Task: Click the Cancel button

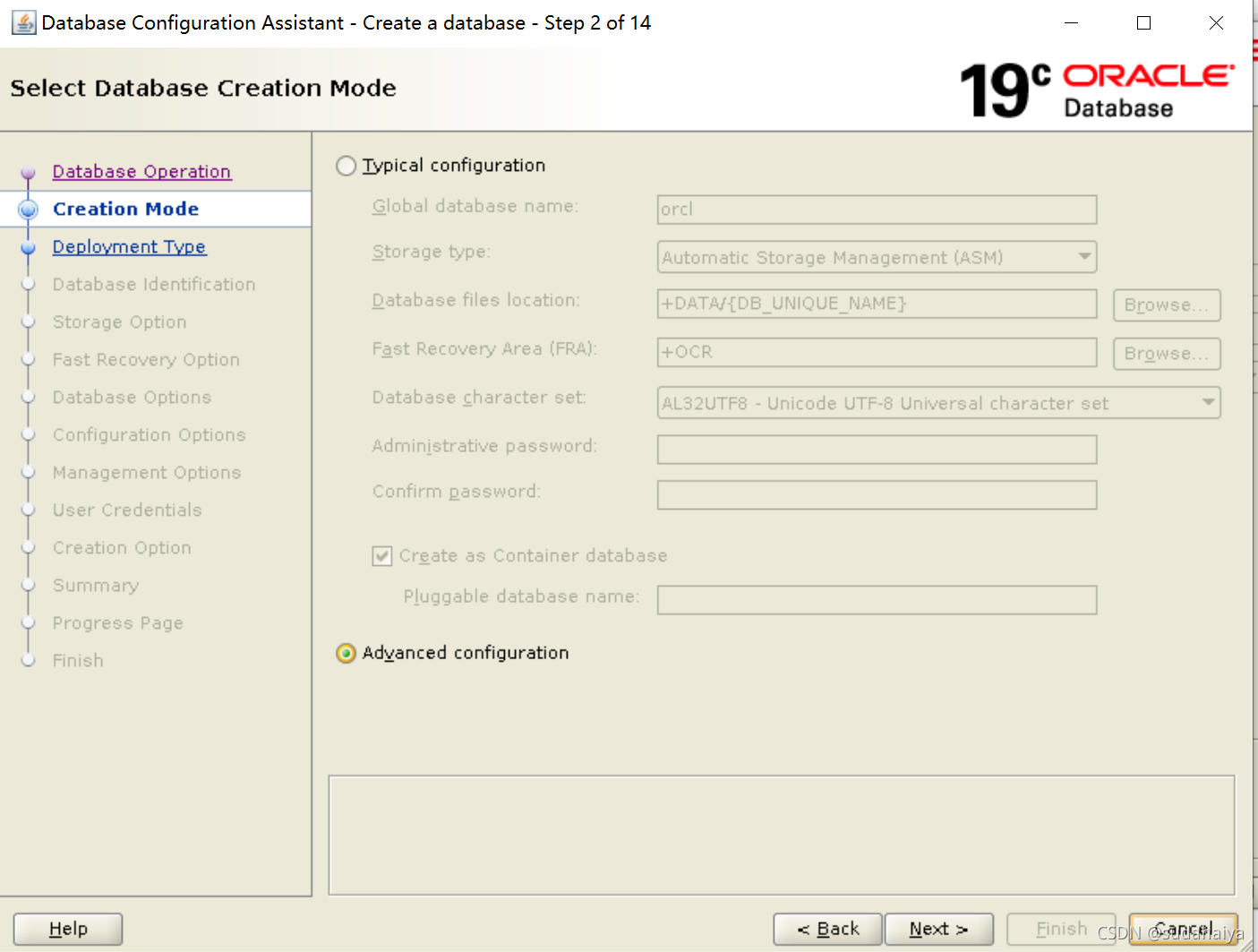Action: tap(1184, 929)
